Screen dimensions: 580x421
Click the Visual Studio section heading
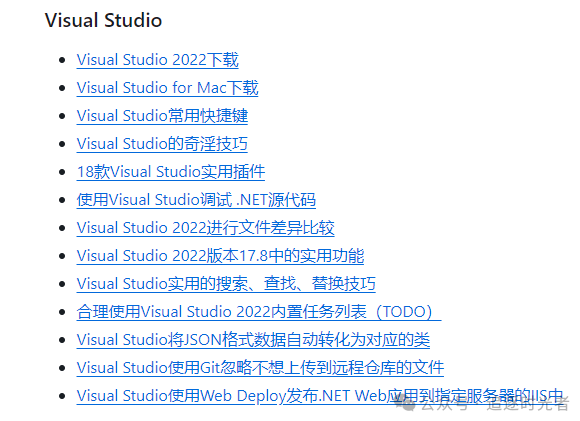103,20
